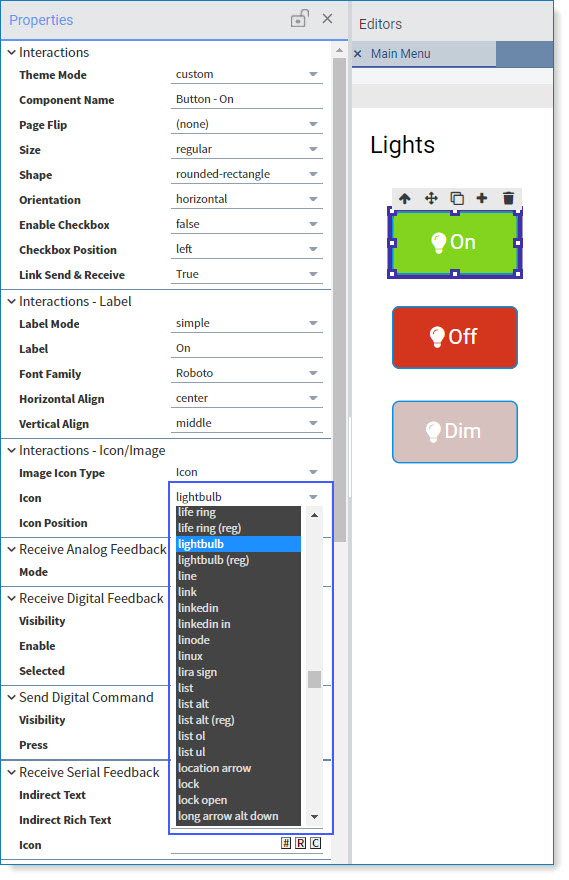Select 'list ul' from icon list

(x=238, y=751)
